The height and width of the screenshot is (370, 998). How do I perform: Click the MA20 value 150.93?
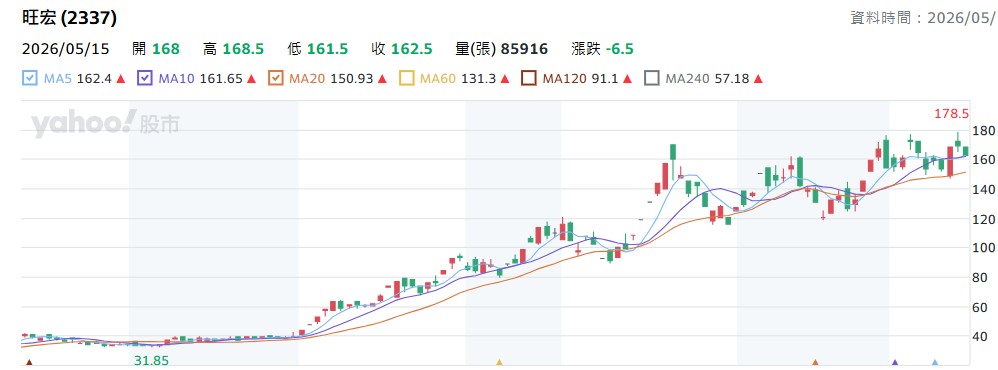click(353, 79)
